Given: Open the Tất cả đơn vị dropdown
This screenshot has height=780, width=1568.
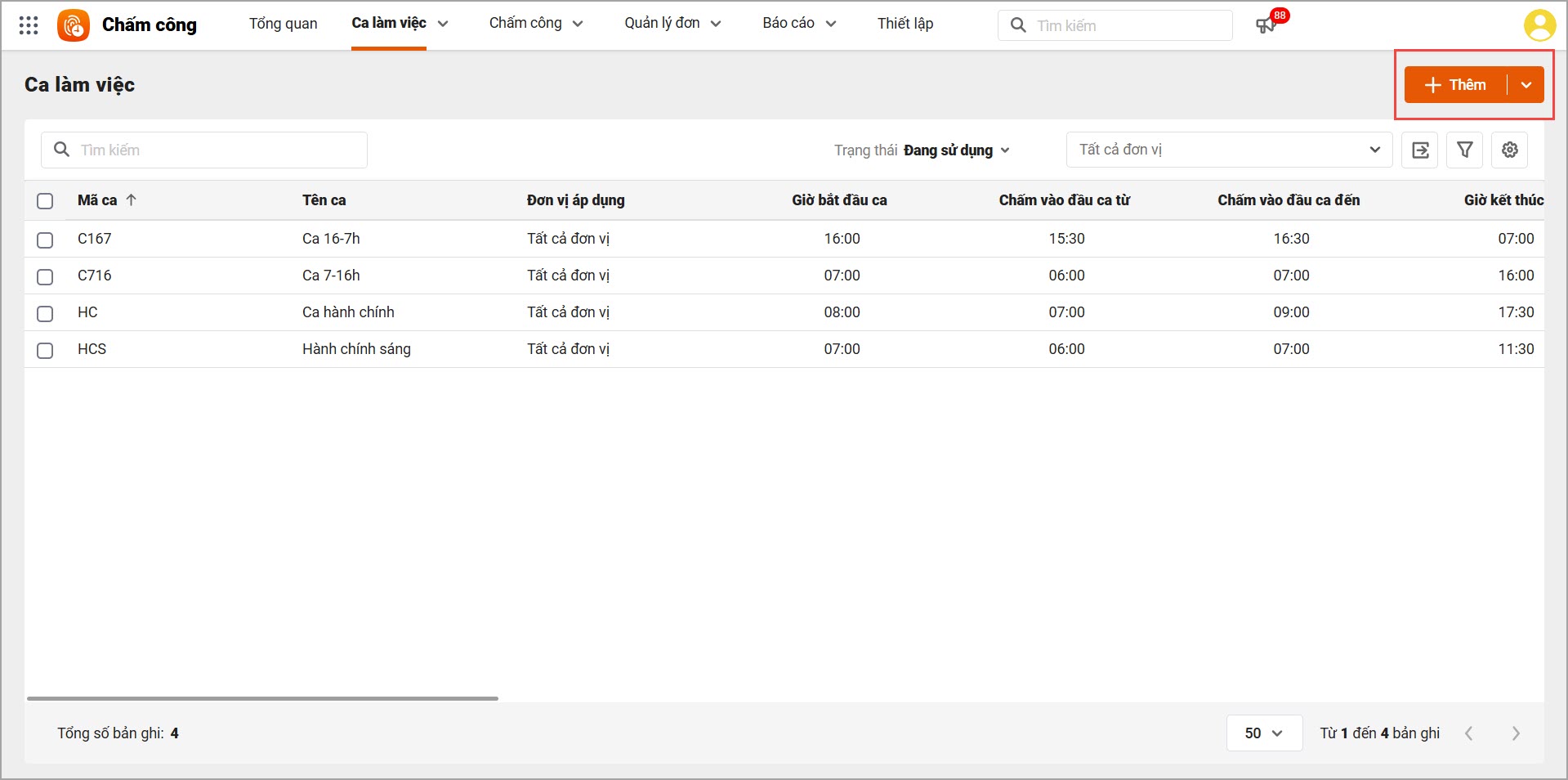Looking at the screenshot, I should pyautogui.click(x=1228, y=150).
